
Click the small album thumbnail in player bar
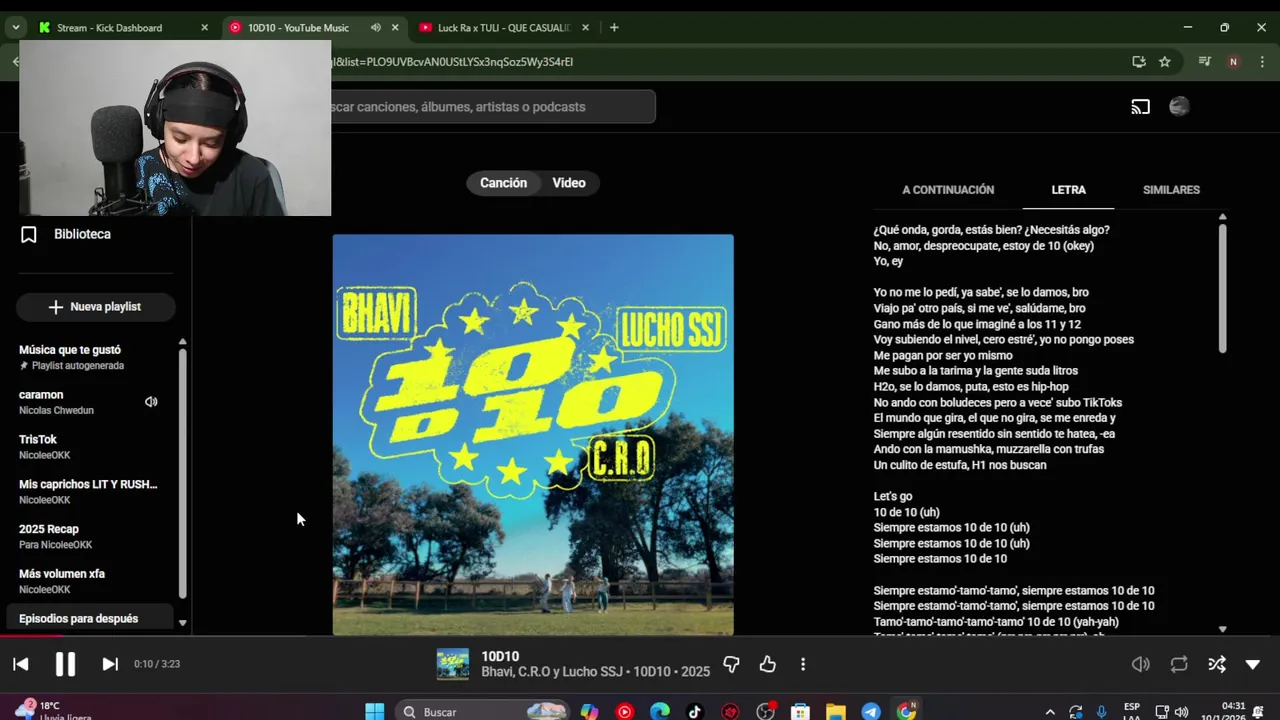tap(453, 664)
